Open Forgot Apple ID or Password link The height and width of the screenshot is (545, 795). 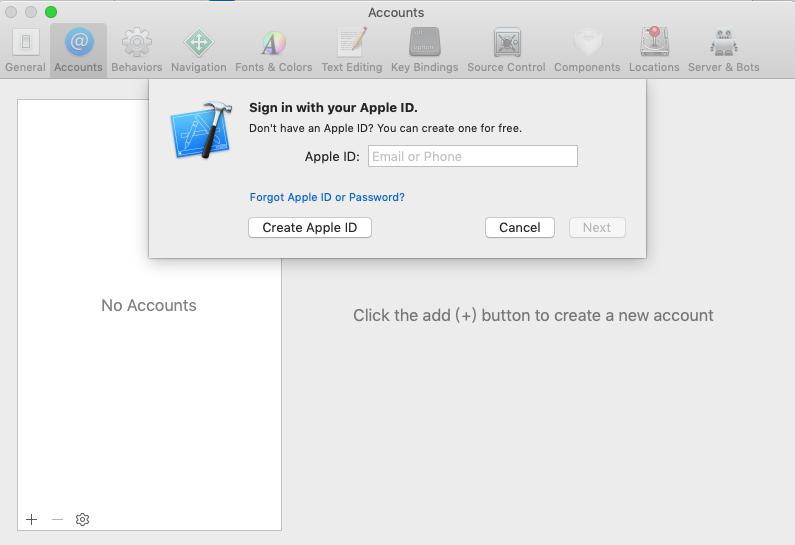tap(327, 197)
